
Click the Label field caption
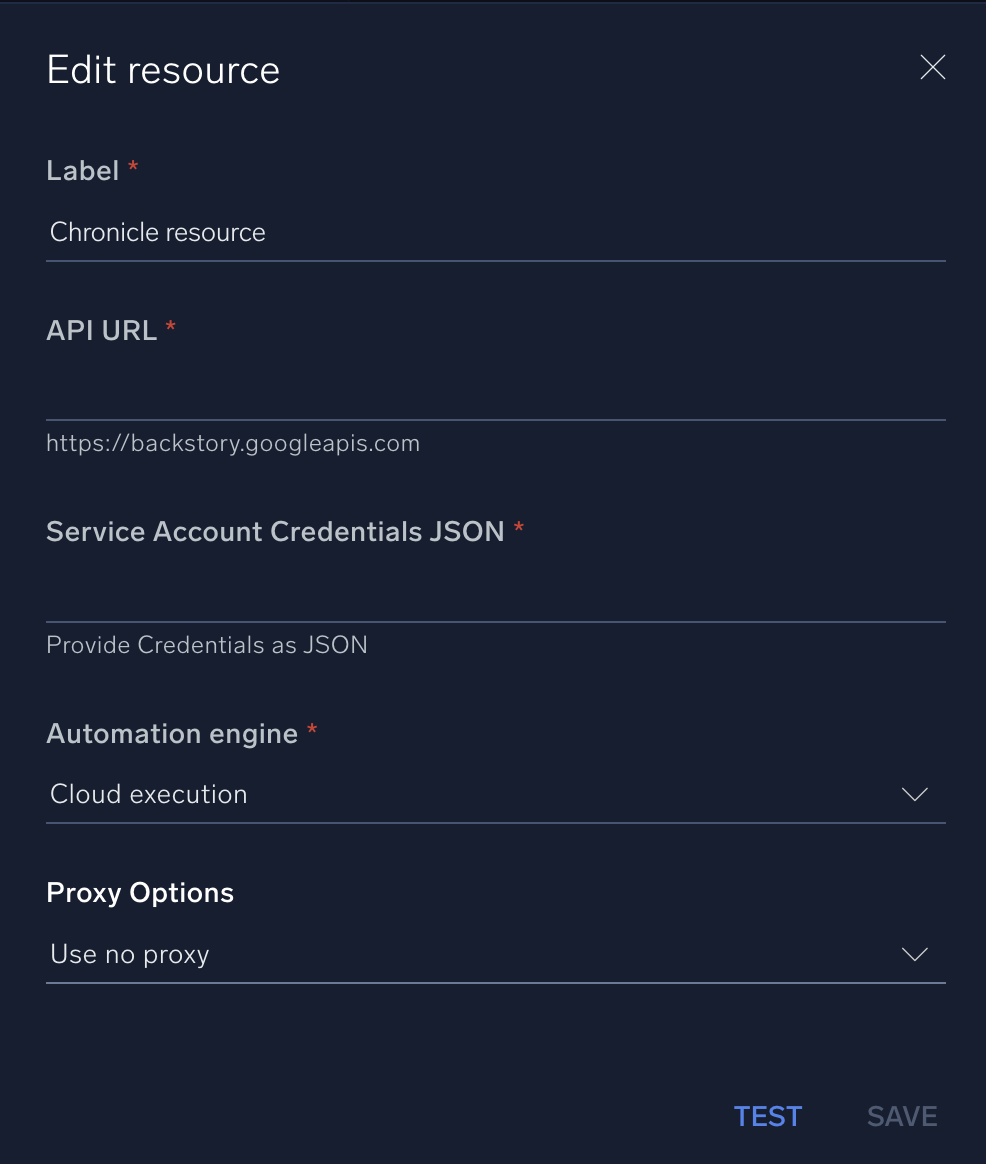(x=83, y=171)
